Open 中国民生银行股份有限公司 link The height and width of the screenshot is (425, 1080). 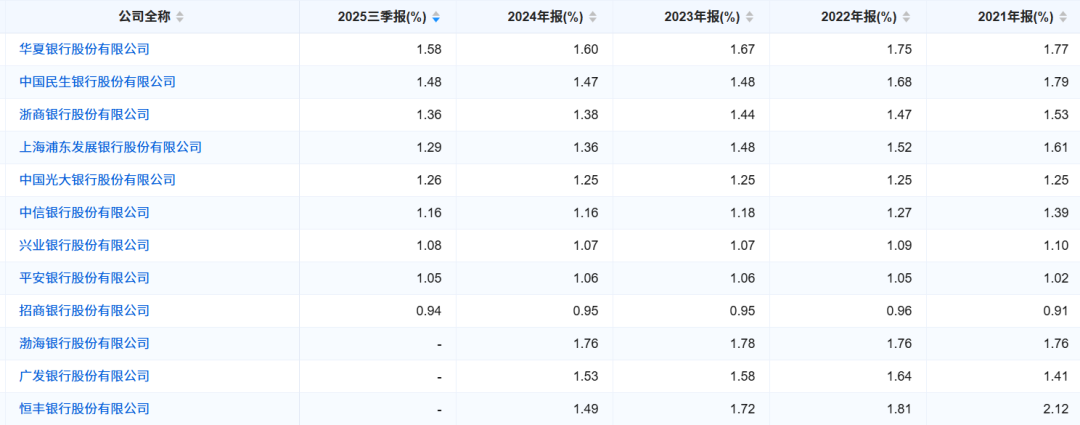pos(97,82)
